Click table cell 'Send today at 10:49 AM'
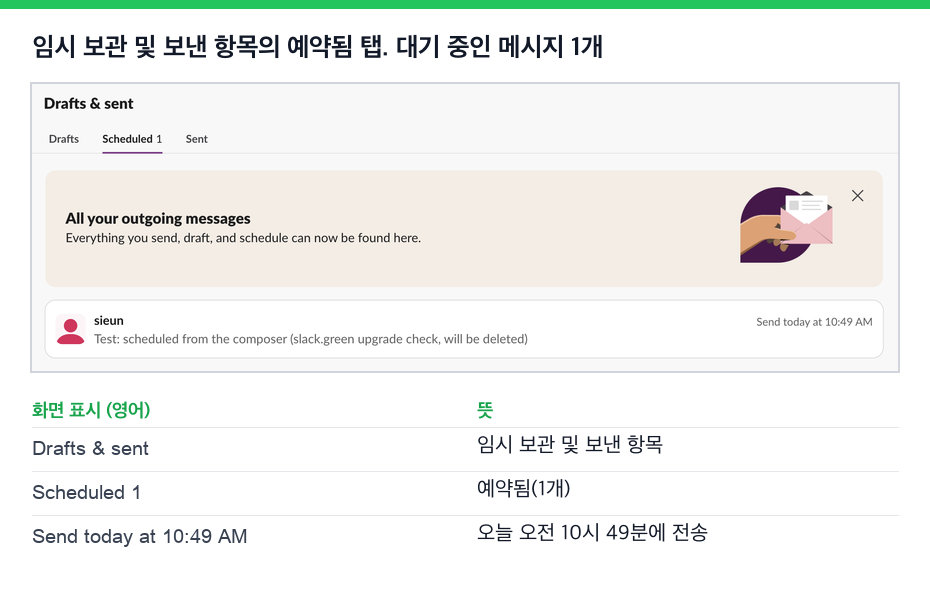 (x=139, y=537)
